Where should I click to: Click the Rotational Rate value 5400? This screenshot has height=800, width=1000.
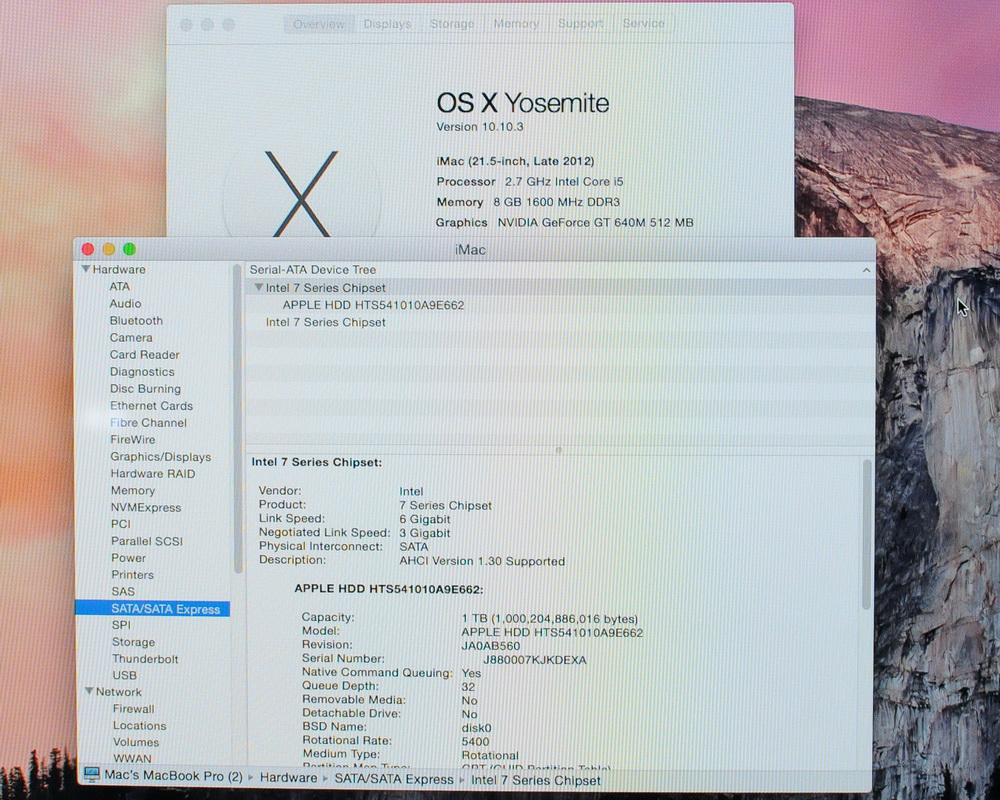[475, 741]
